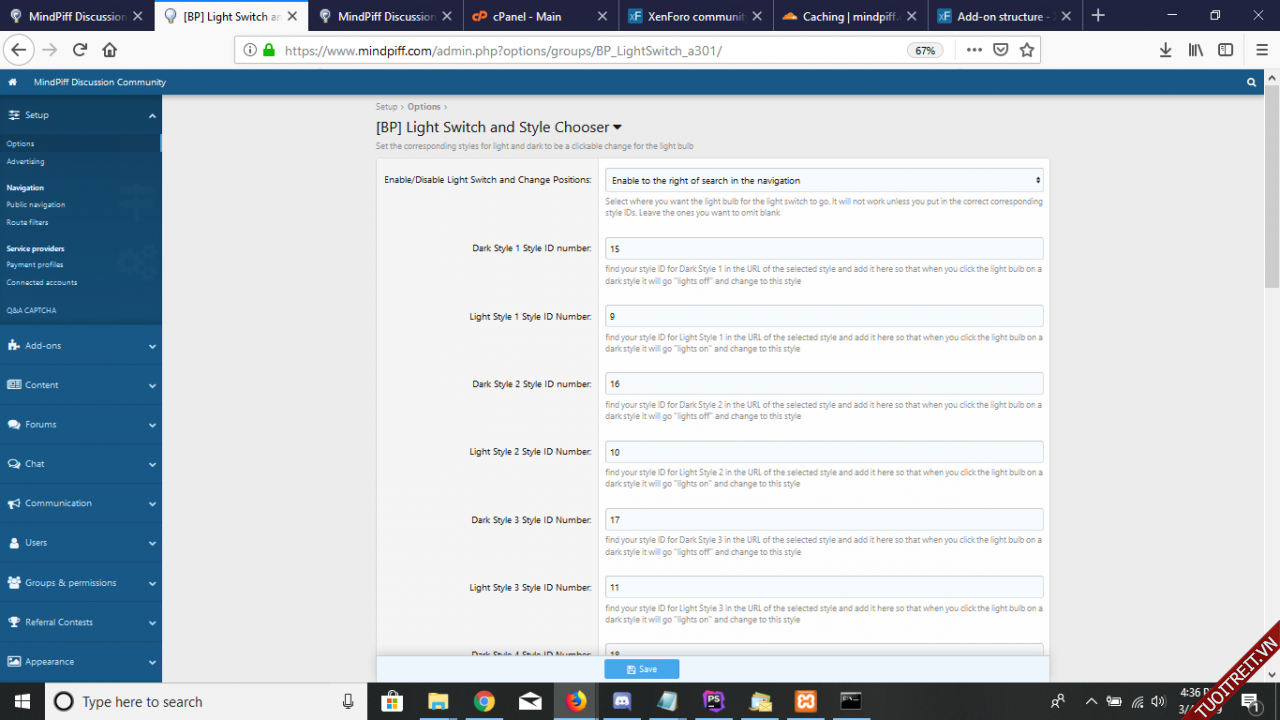Open the Light Switch position dropdown
The height and width of the screenshot is (720, 1280).
tap(824, 181)
